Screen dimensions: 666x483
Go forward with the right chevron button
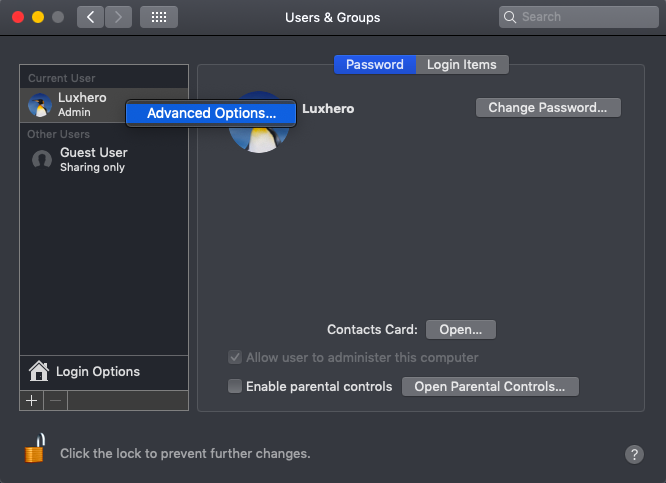118,17
